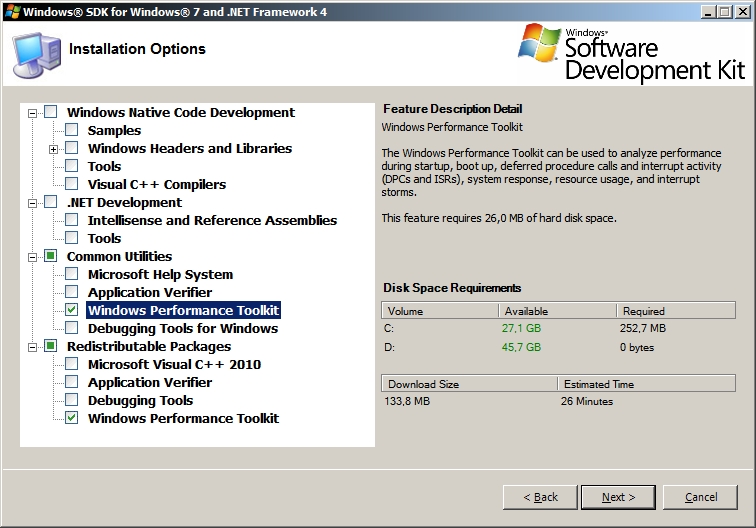Image resolution: width=756 pixels, height=528 pixels.
Task: Collapse the Windows Native Code Development node
Action: pyautogui.click(x=32, y=113)
